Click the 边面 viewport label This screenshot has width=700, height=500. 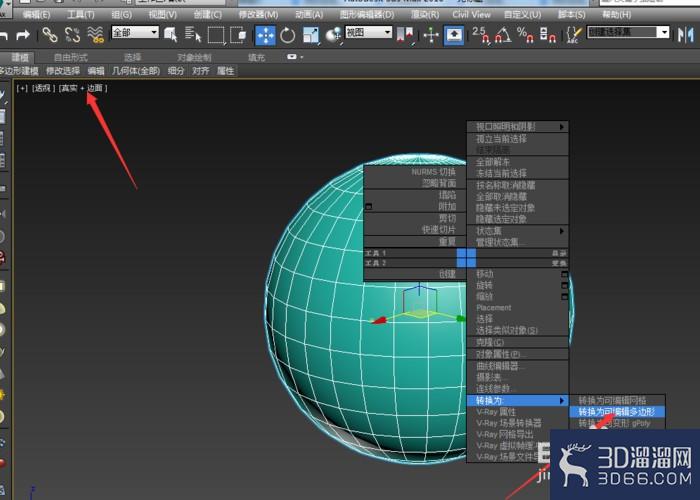pos(96,88)
